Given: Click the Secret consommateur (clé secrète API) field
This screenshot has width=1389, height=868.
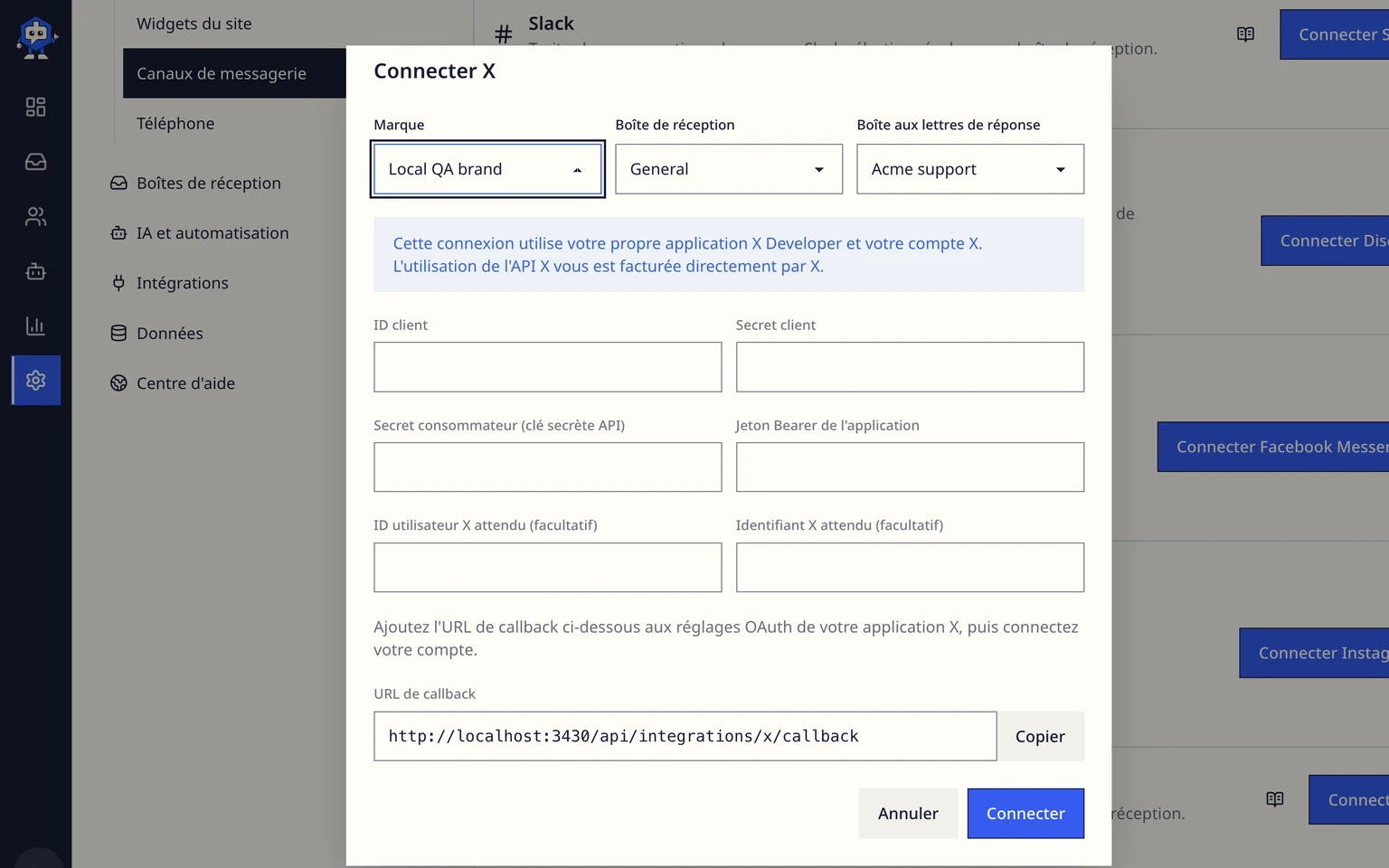Looking at the screenshot, I should 548,467.
